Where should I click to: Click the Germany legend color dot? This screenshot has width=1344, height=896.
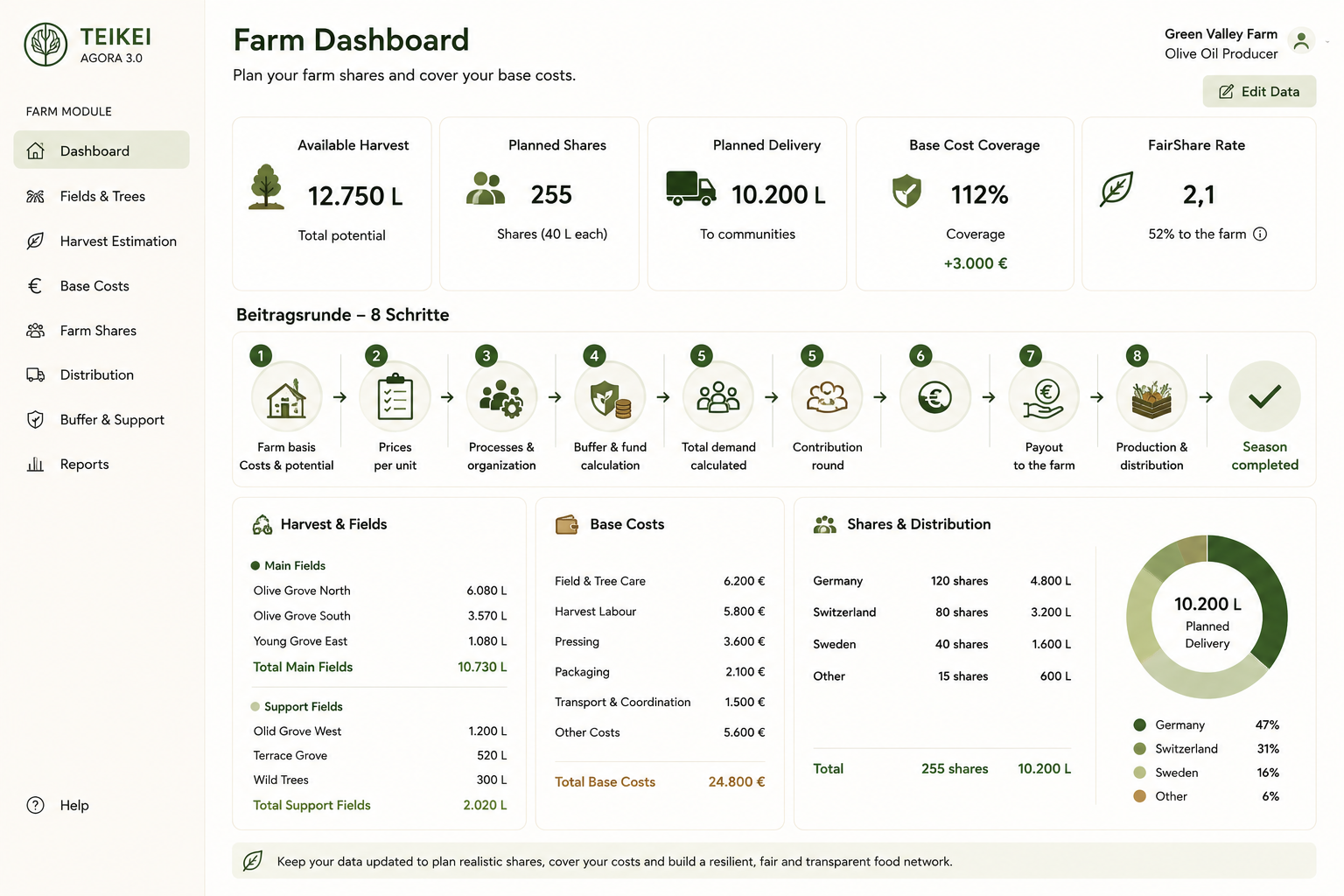pos(1139,724)
